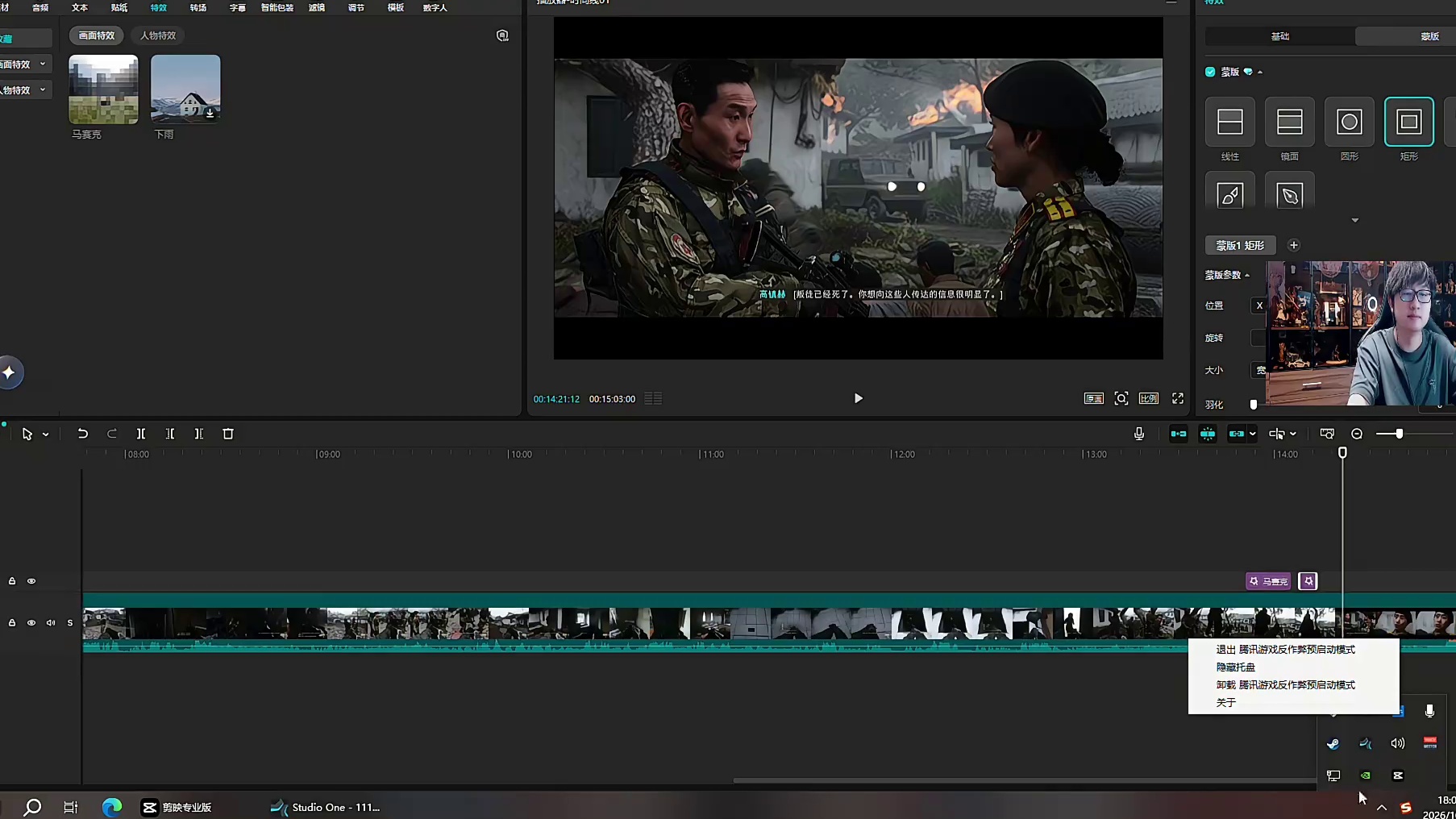
Task: Toggle lock on the effects track
Action: coord(12,581)
